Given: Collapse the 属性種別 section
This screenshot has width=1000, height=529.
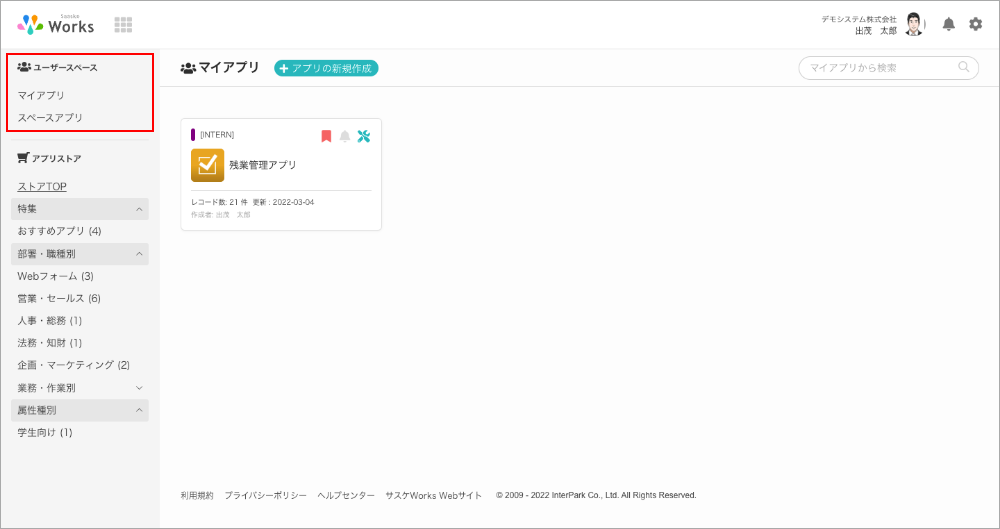Looking at the screenshot, I should pos(80,410).
